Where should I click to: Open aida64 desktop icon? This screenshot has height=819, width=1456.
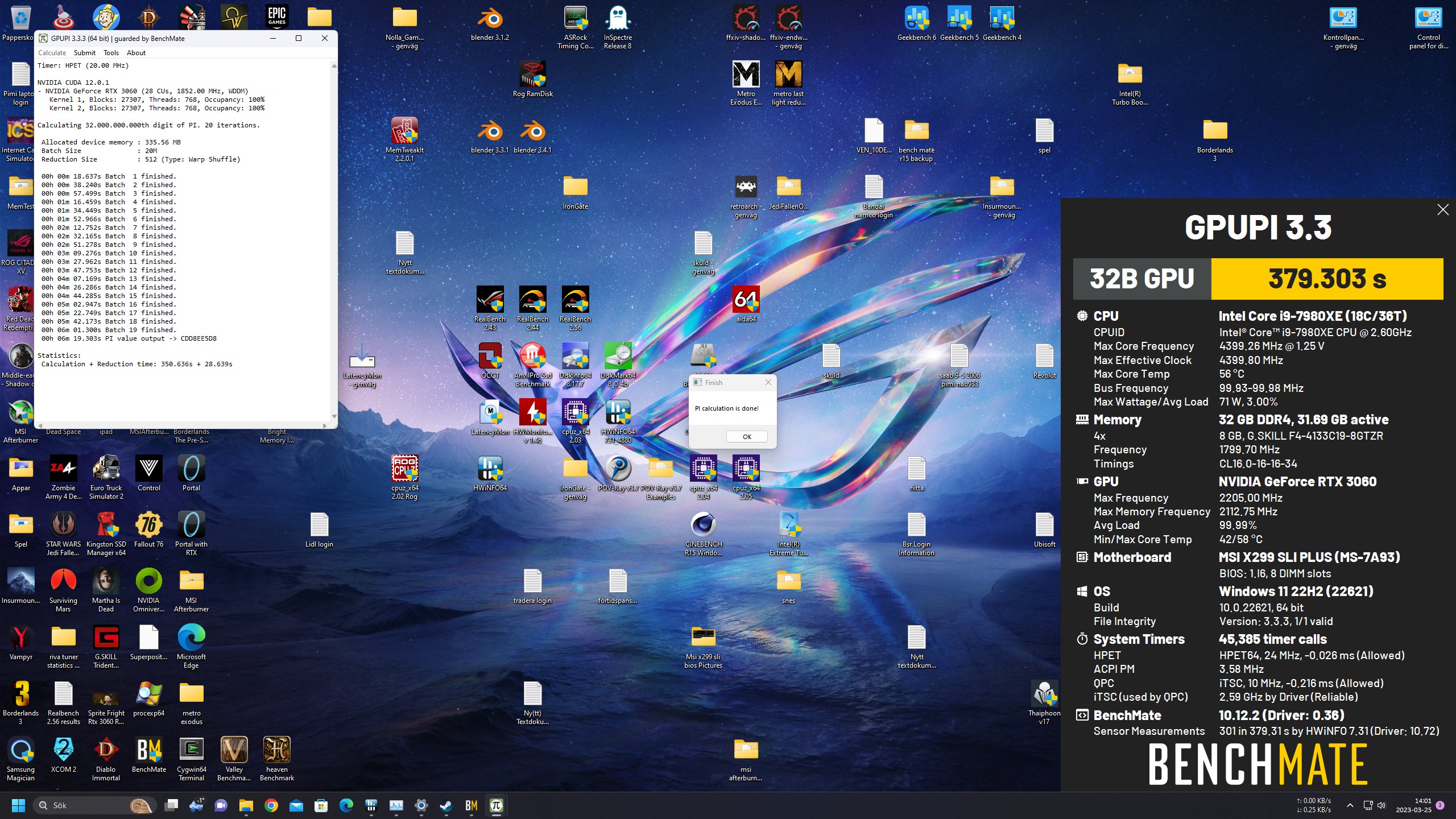click(746, 305)
